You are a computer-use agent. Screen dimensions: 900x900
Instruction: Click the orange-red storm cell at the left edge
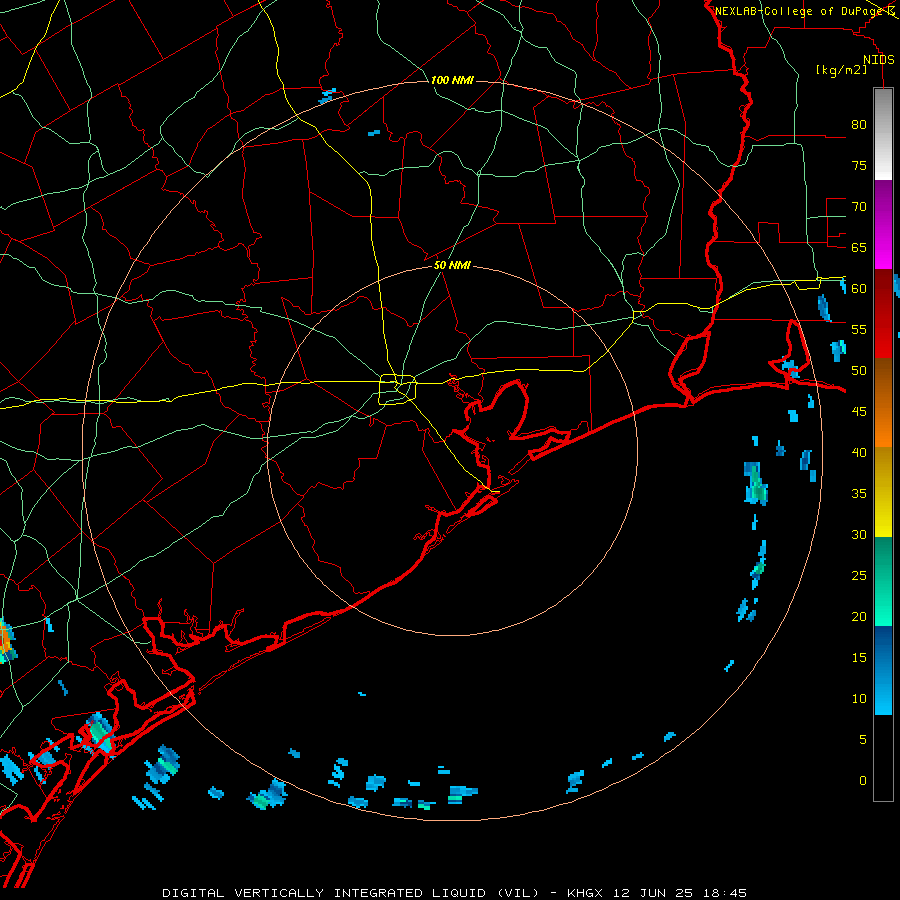coord(5,640)
